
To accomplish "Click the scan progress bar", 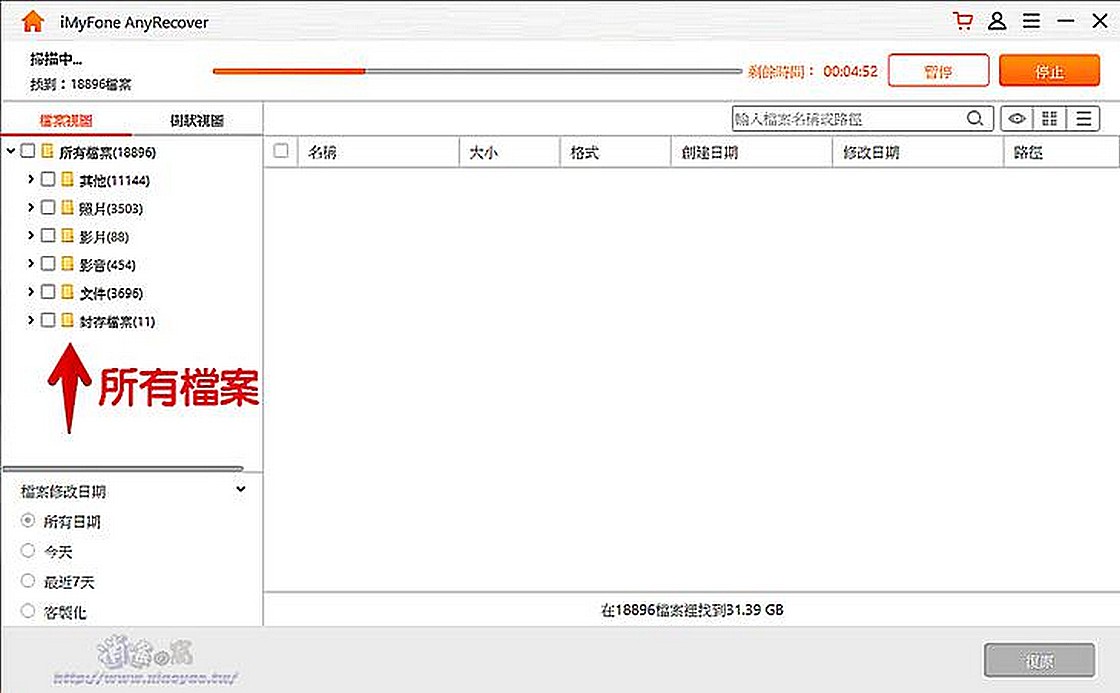I will coord(477,71).
